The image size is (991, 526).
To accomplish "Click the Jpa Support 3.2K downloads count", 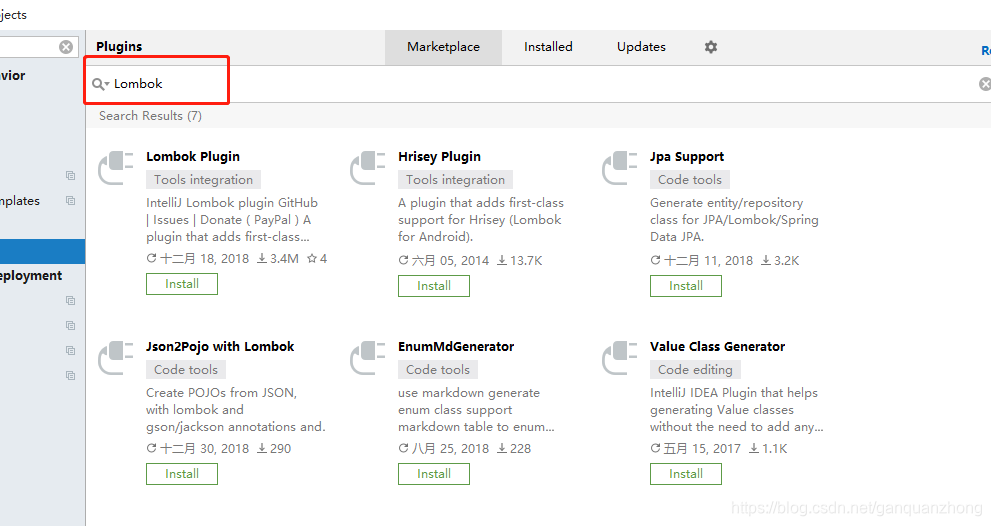I will pos(780,260).
